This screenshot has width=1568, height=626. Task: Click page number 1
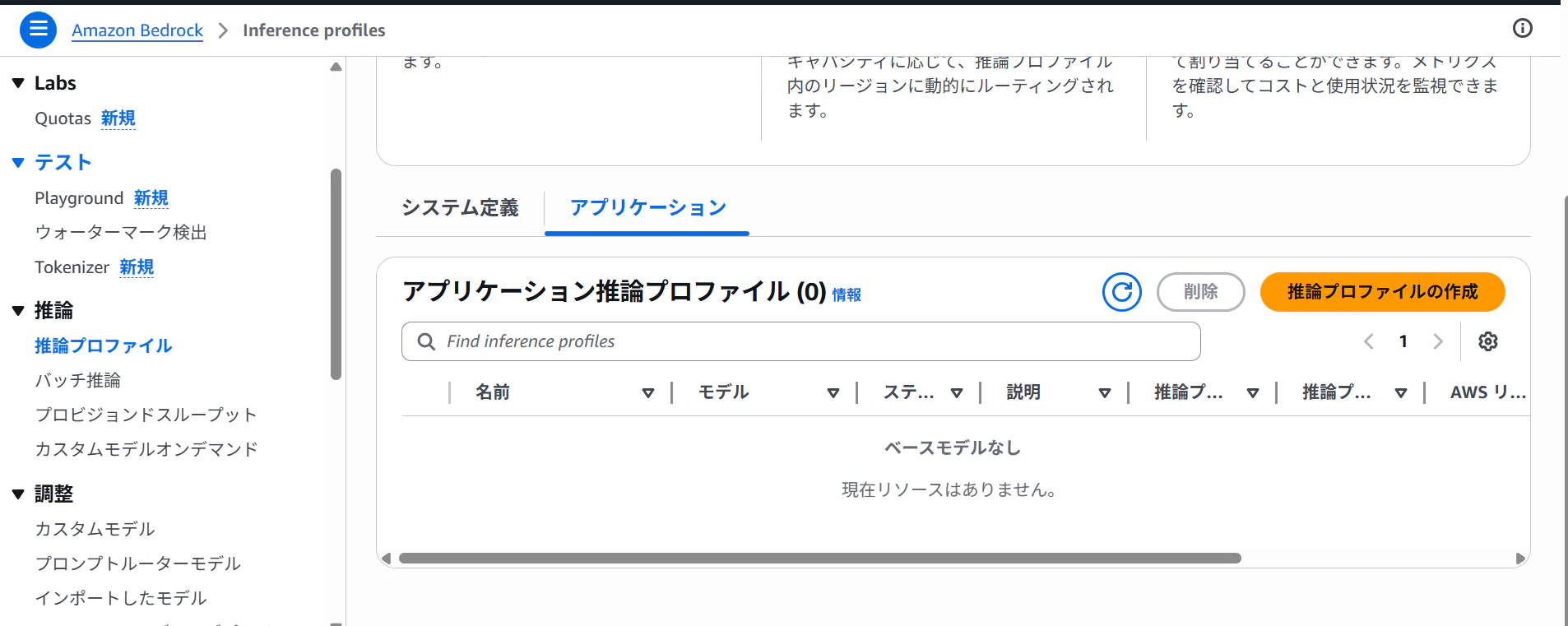[1403, 341]
